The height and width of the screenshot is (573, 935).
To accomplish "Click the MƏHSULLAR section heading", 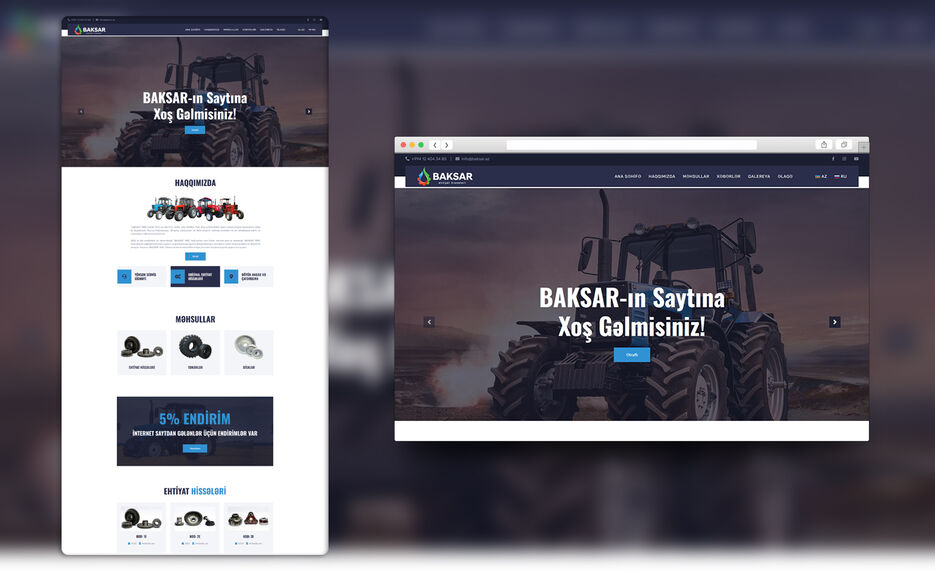I will pos(195,320).
